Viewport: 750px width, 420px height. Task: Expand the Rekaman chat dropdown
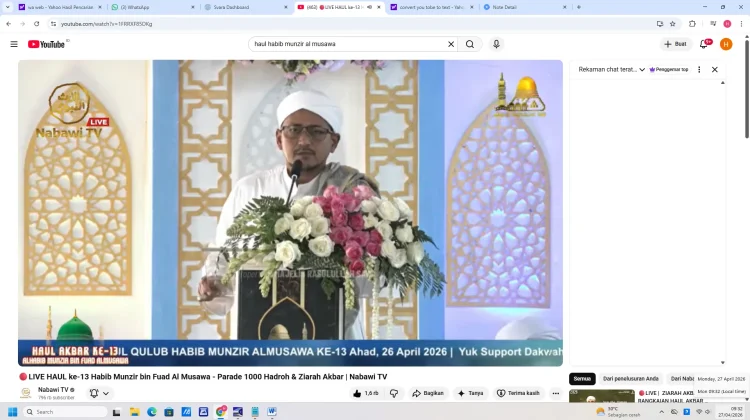612,69
